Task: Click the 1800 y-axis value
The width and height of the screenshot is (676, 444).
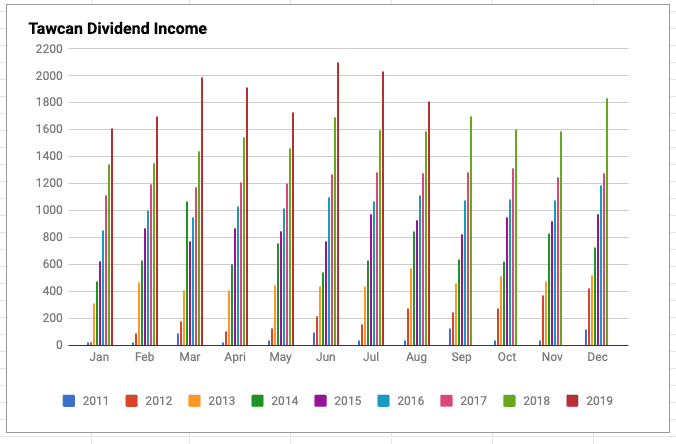Action: [49, 103]
